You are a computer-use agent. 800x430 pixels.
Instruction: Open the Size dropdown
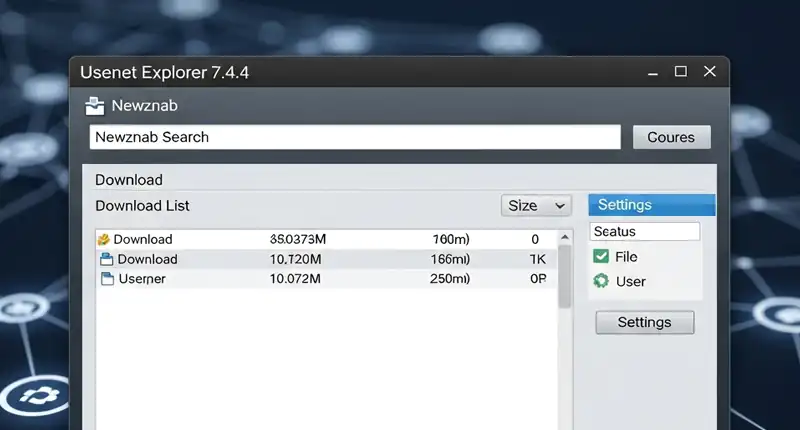(536, 206)
